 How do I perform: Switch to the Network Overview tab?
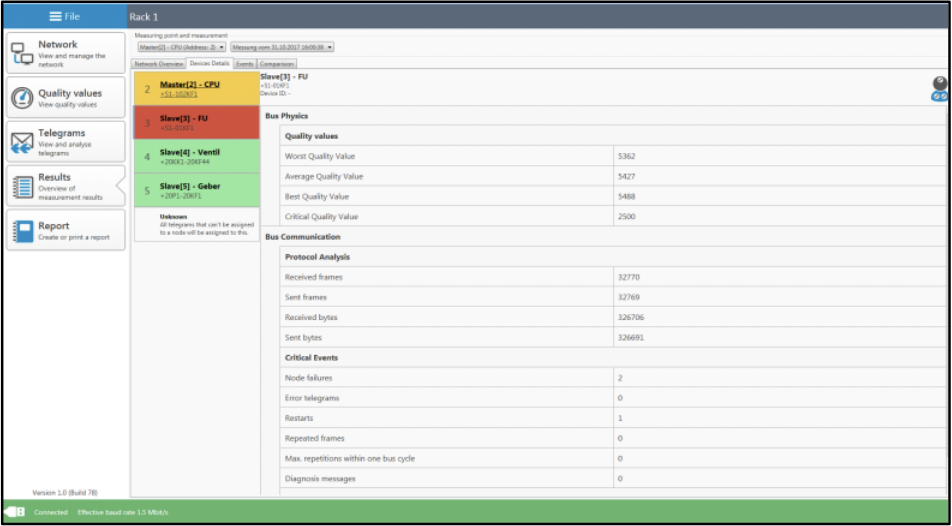158,64
